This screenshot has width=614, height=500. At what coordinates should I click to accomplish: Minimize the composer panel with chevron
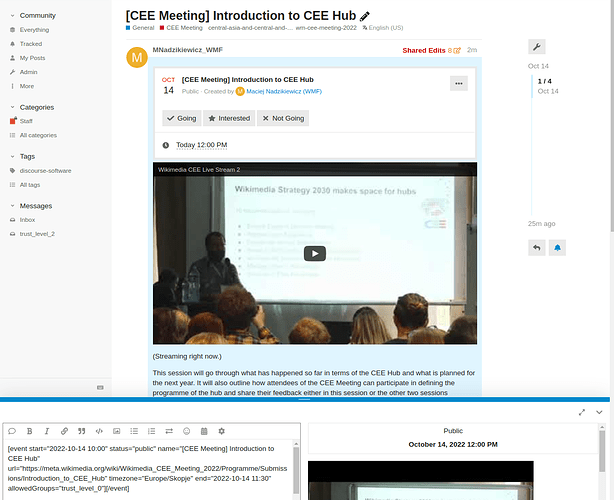coord(599,412)
